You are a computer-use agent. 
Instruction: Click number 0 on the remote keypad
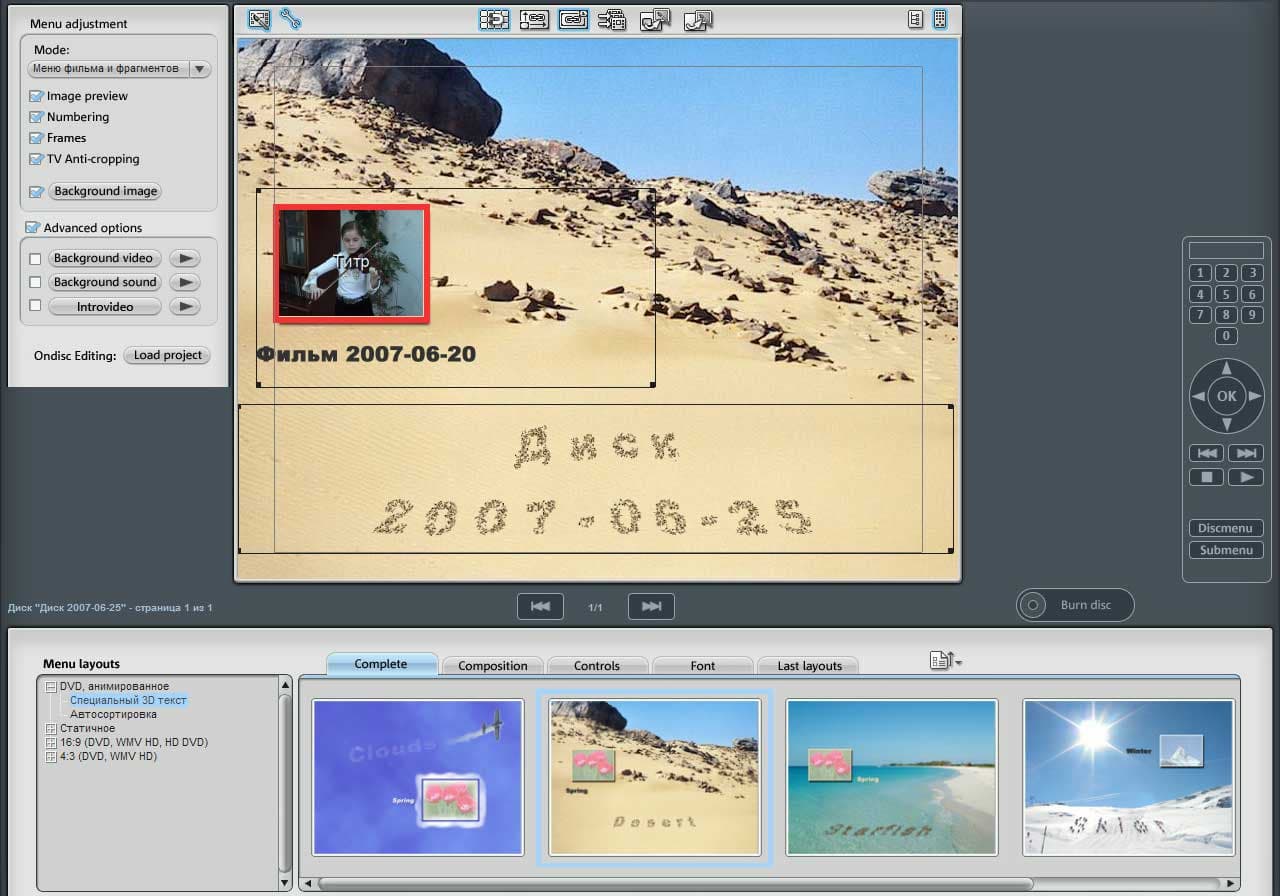1226,336
